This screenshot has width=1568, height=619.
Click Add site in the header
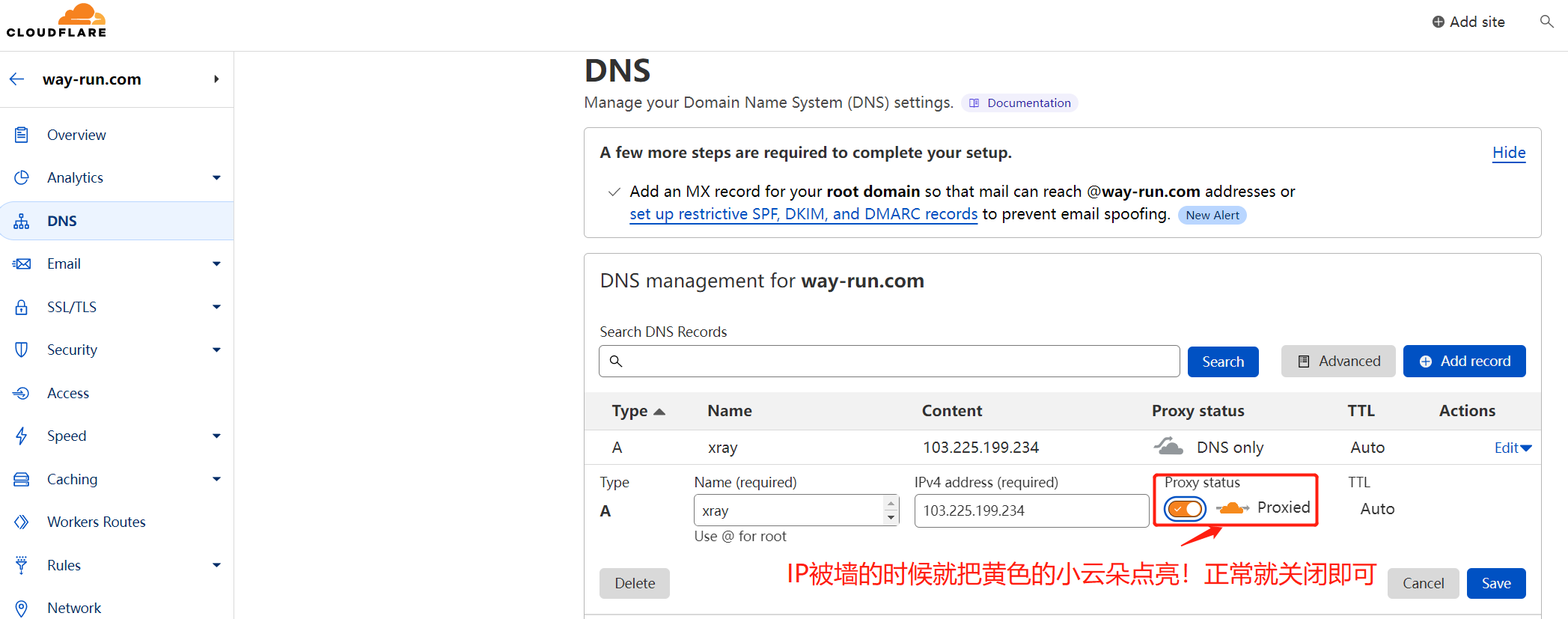tap(1468, 22)
